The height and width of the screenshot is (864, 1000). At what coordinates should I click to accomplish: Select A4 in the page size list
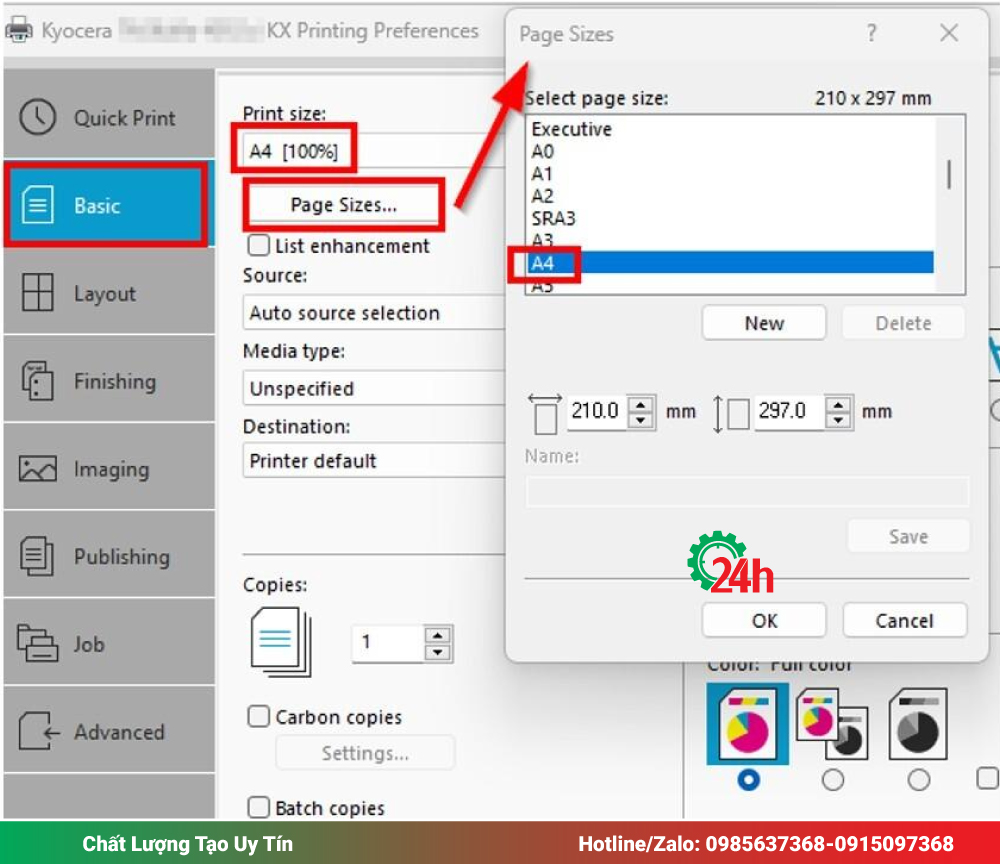click(x=730, y=263)
